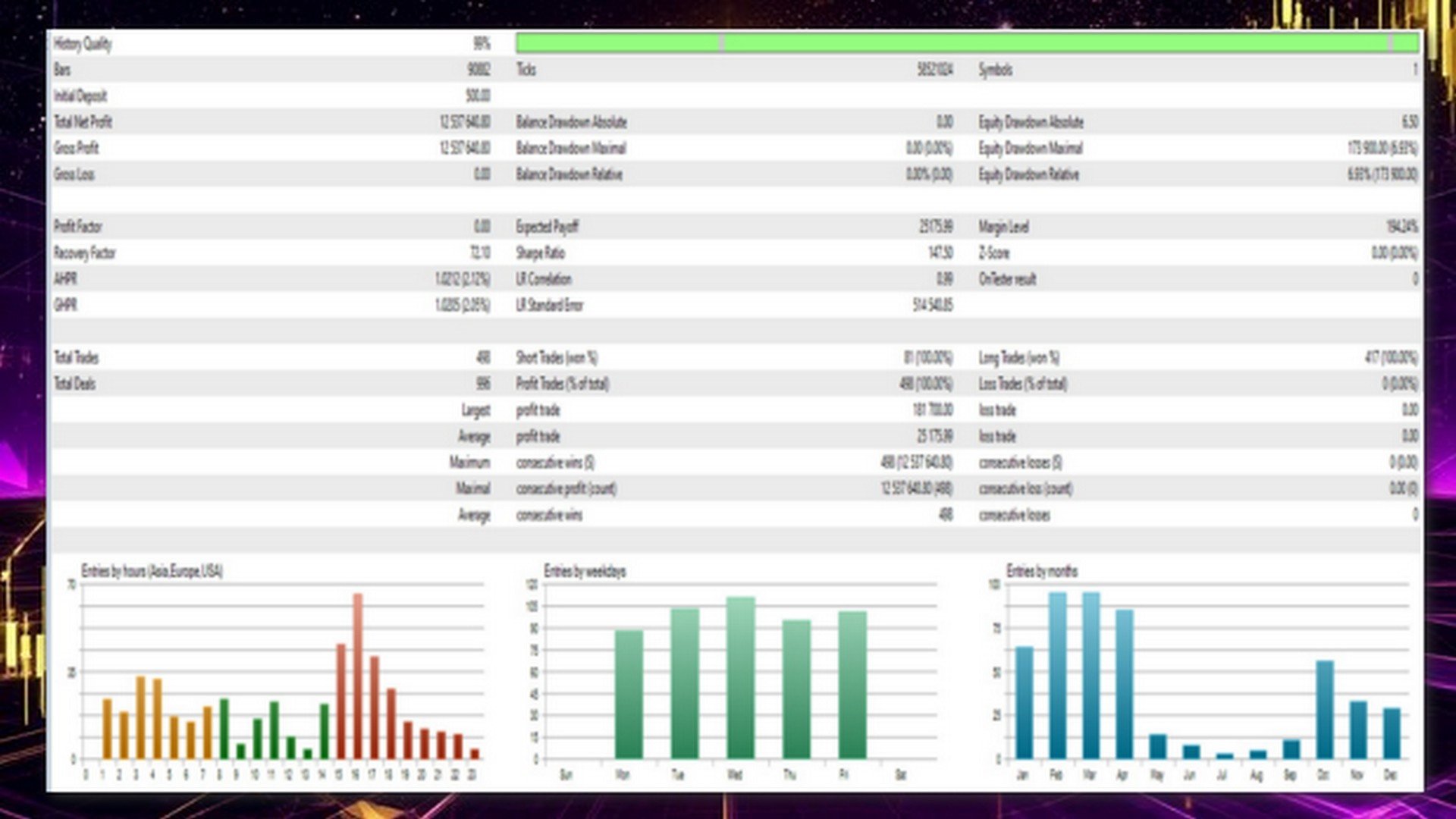Select the Entries by weekdays chart title
This screenshot has width=1456, height=819.
[585, 571]
